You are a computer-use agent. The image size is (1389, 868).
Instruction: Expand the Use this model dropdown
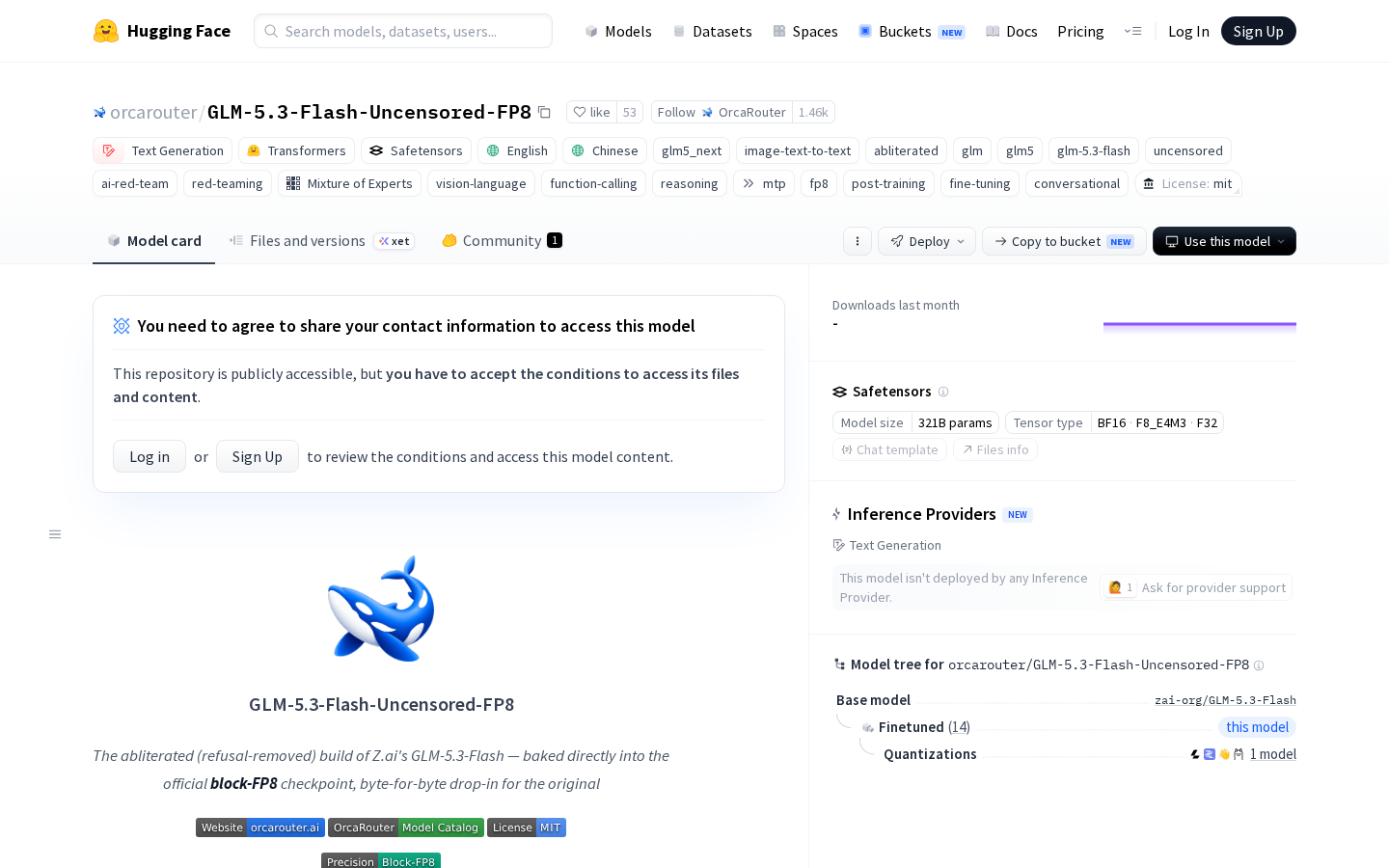tap(1224, 241)
